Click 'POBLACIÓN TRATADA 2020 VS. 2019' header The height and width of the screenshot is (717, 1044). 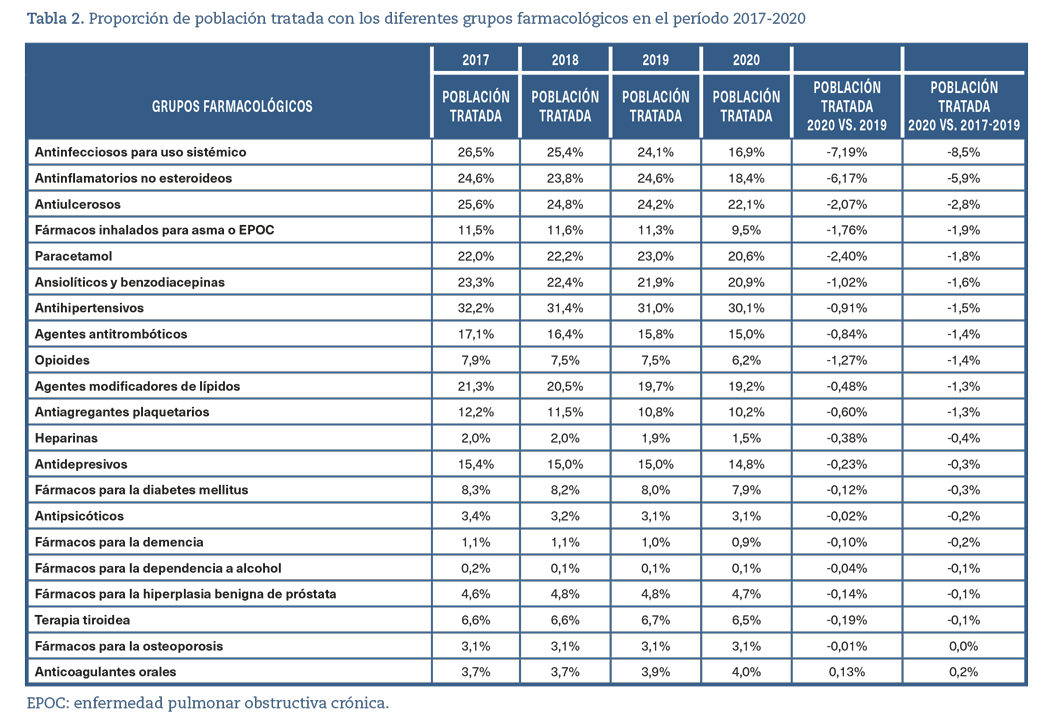(847, 106)
